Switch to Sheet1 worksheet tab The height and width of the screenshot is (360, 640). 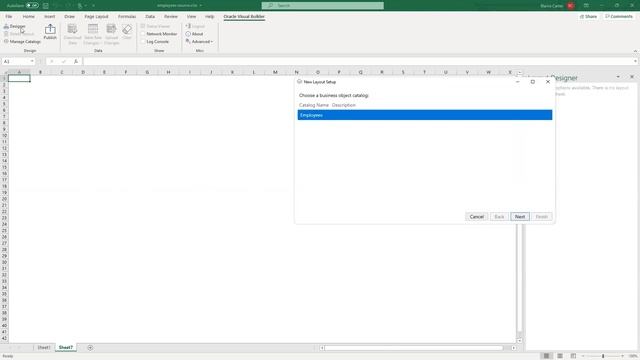[44, 348]
